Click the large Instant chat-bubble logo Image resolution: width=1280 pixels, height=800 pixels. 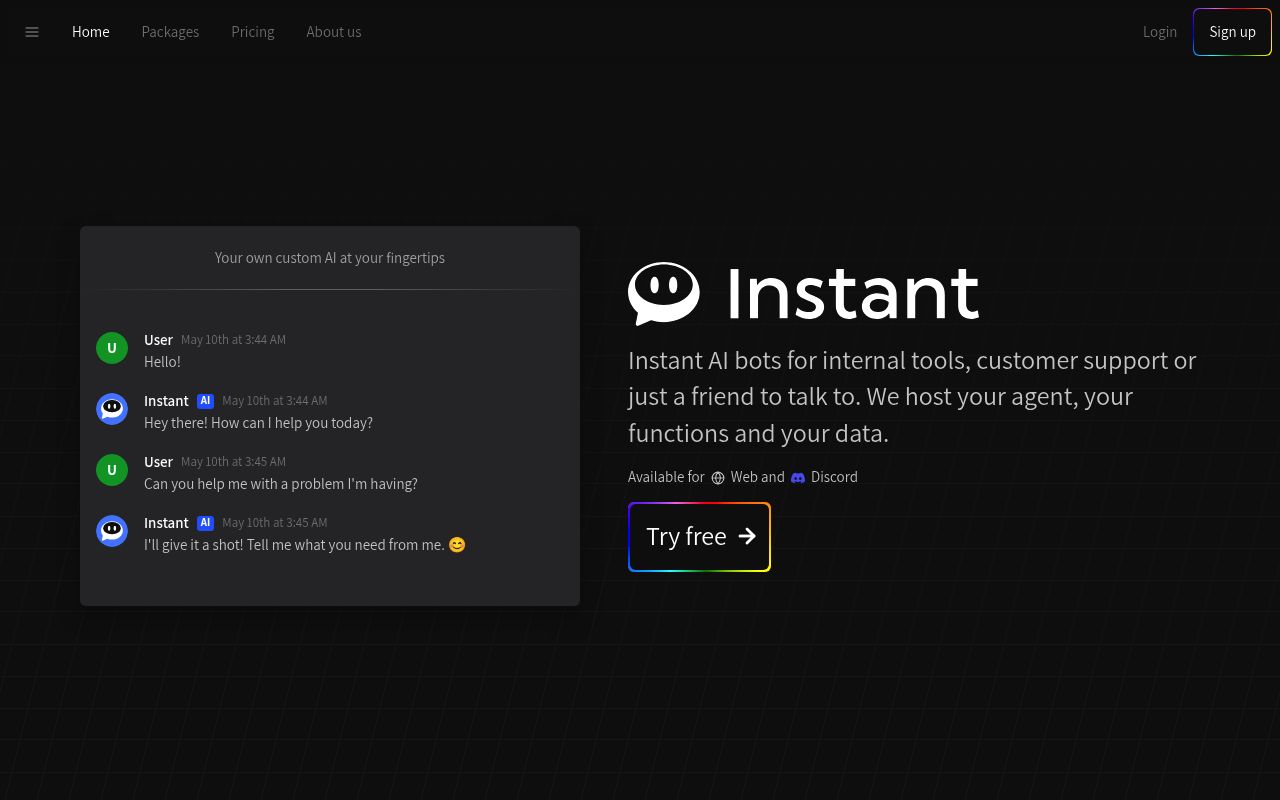664,293
